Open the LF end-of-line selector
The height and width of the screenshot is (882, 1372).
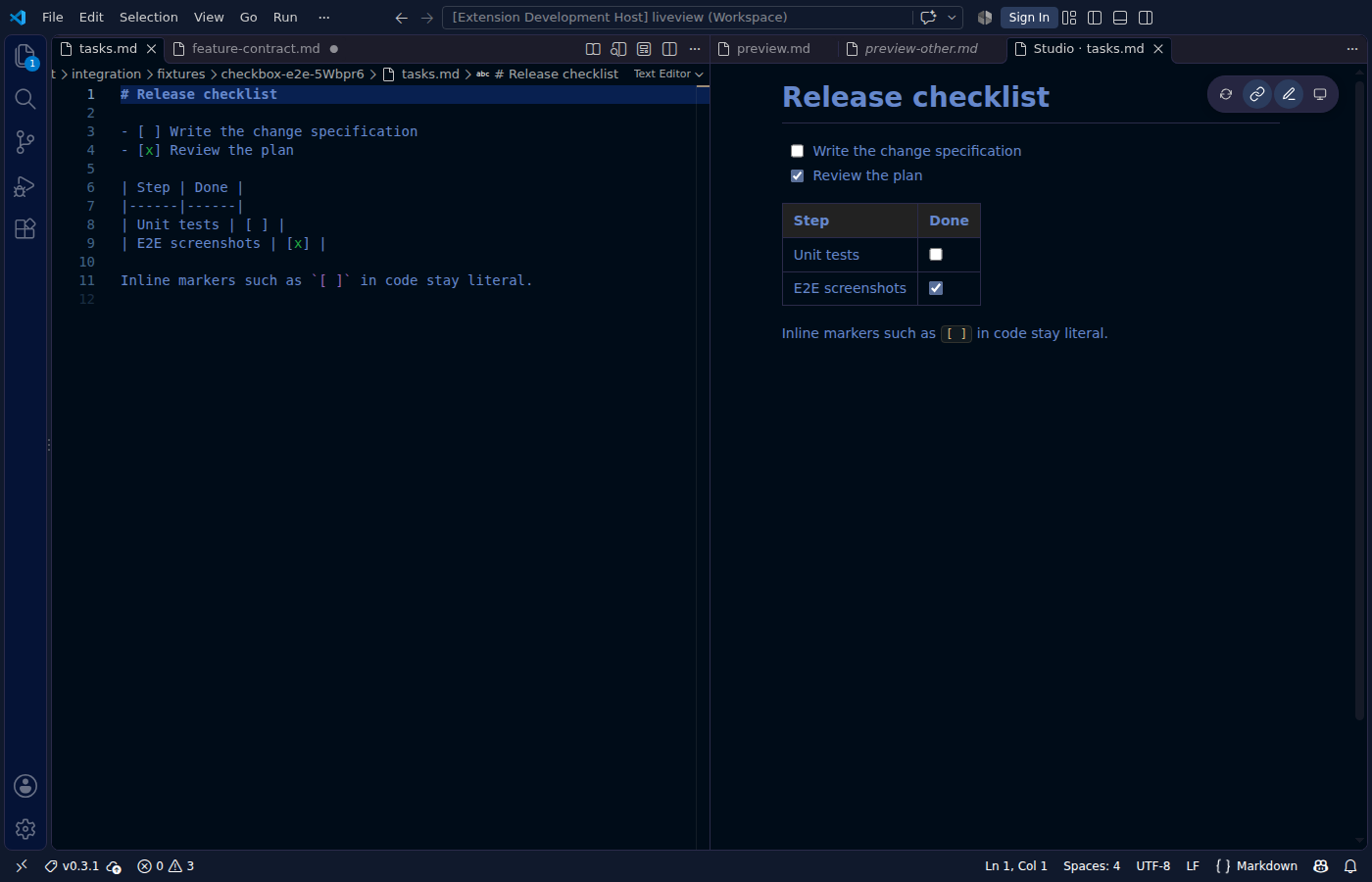tap(1193, 866)
